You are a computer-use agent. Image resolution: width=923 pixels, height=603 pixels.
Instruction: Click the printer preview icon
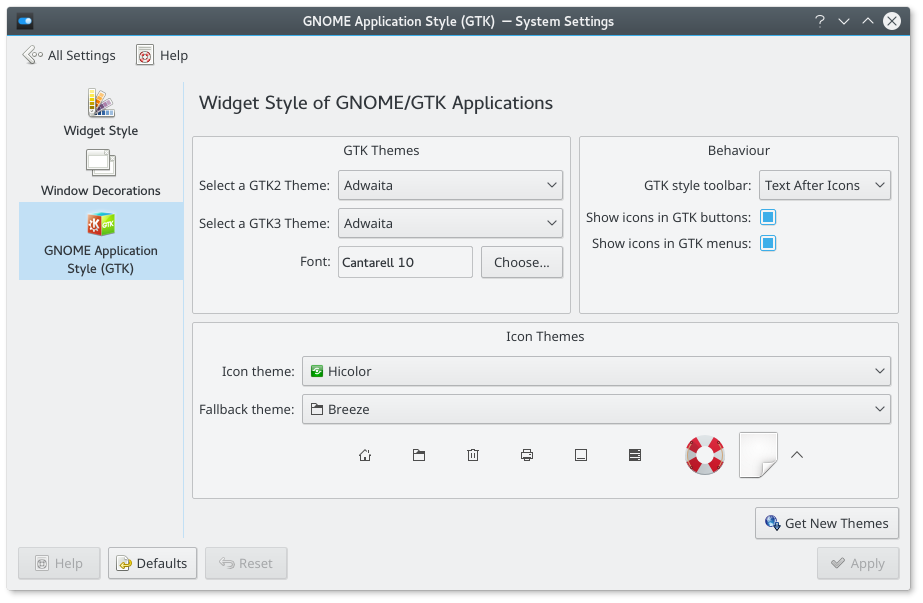[x=527, y=455]
